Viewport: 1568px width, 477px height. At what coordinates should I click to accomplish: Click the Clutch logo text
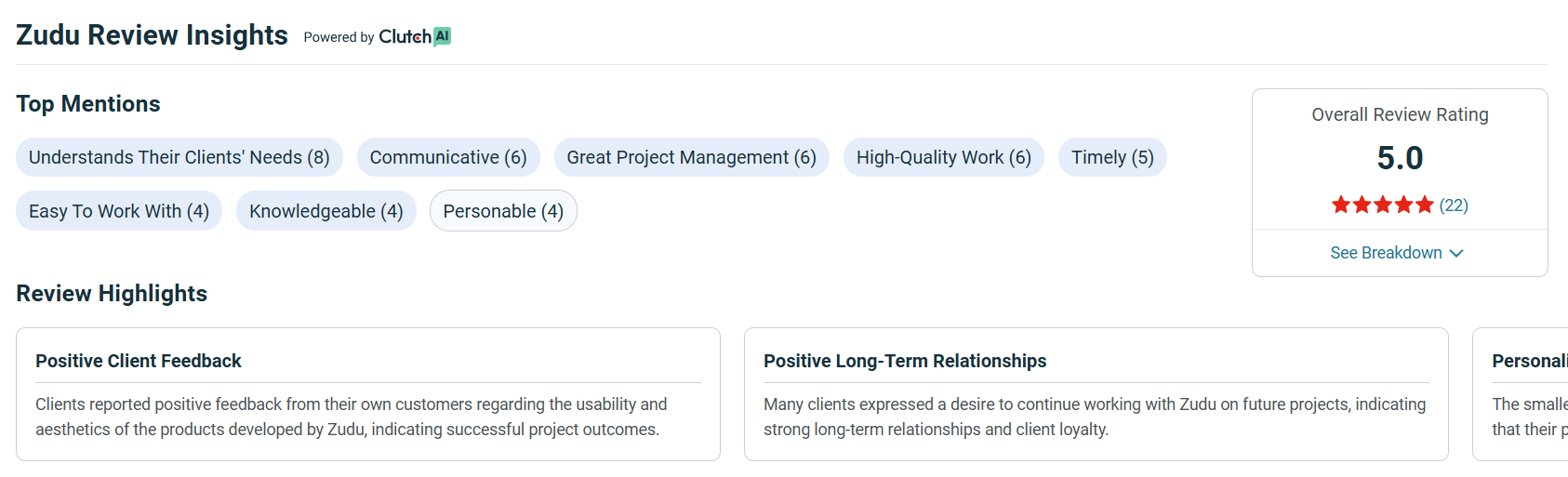[x=405, y=36]
